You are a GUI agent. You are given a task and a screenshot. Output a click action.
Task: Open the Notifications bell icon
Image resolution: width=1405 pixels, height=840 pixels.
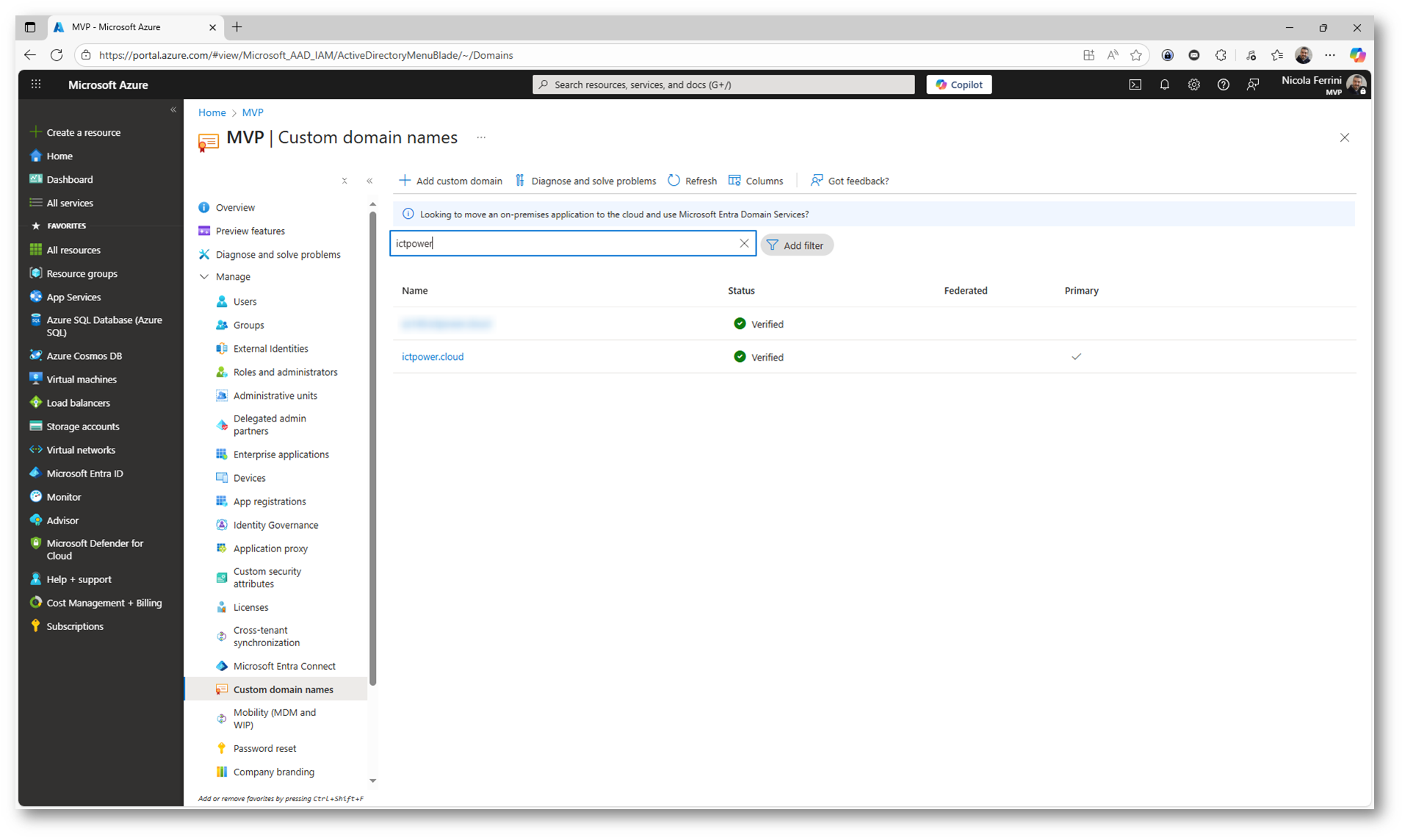coord(1163,84)
